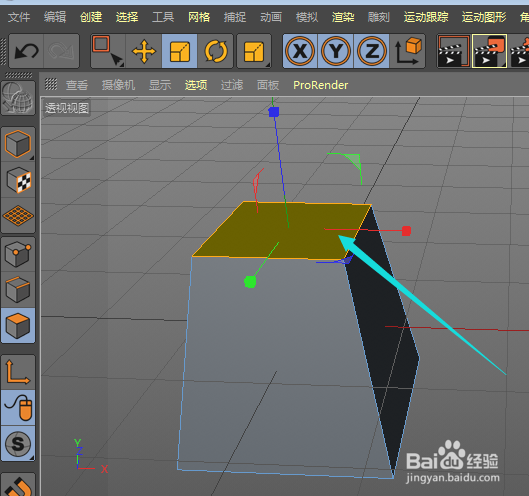Click the grayed-out Redo icon

[x=62, y=51]
